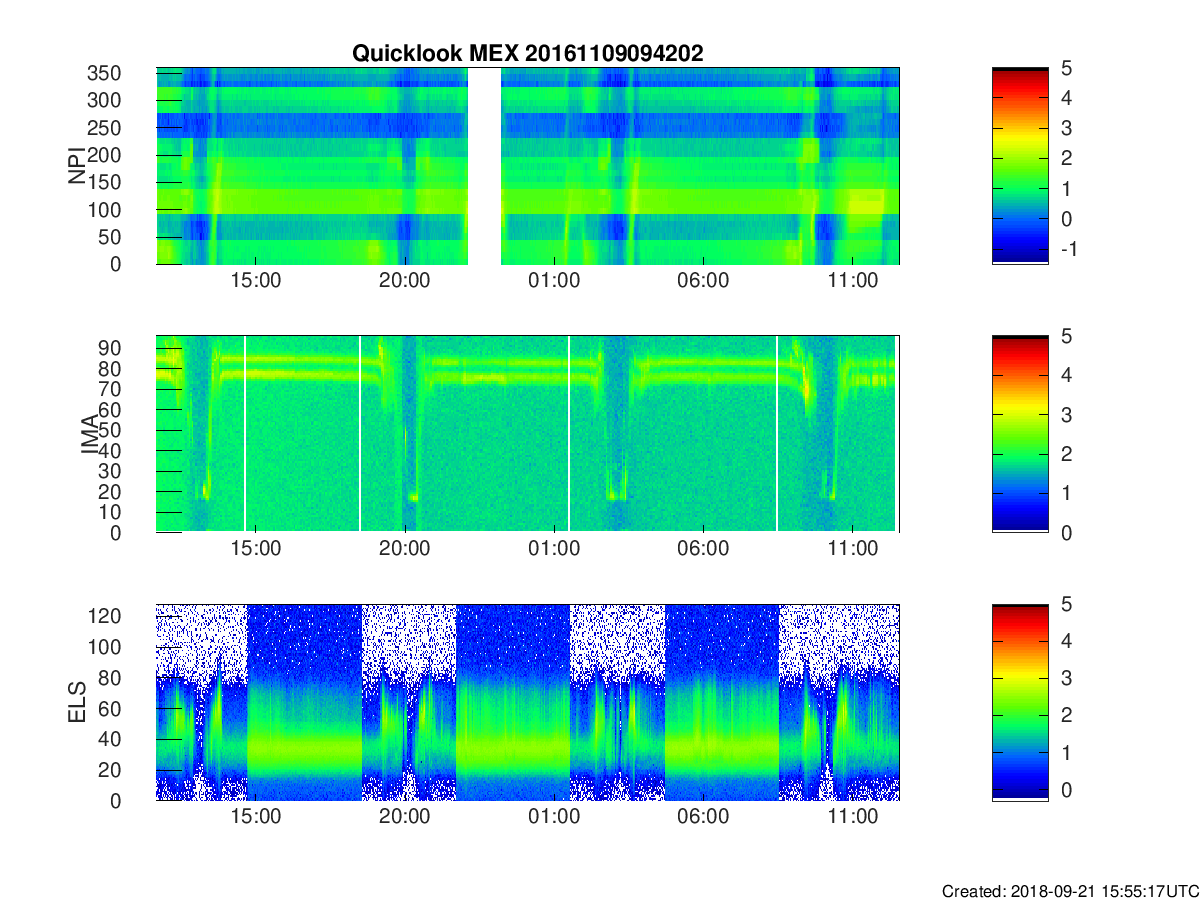Screen dimensions: 1200x900
Task: Click the 15:00 label under ELS panel
Action: tap(256, 817)
